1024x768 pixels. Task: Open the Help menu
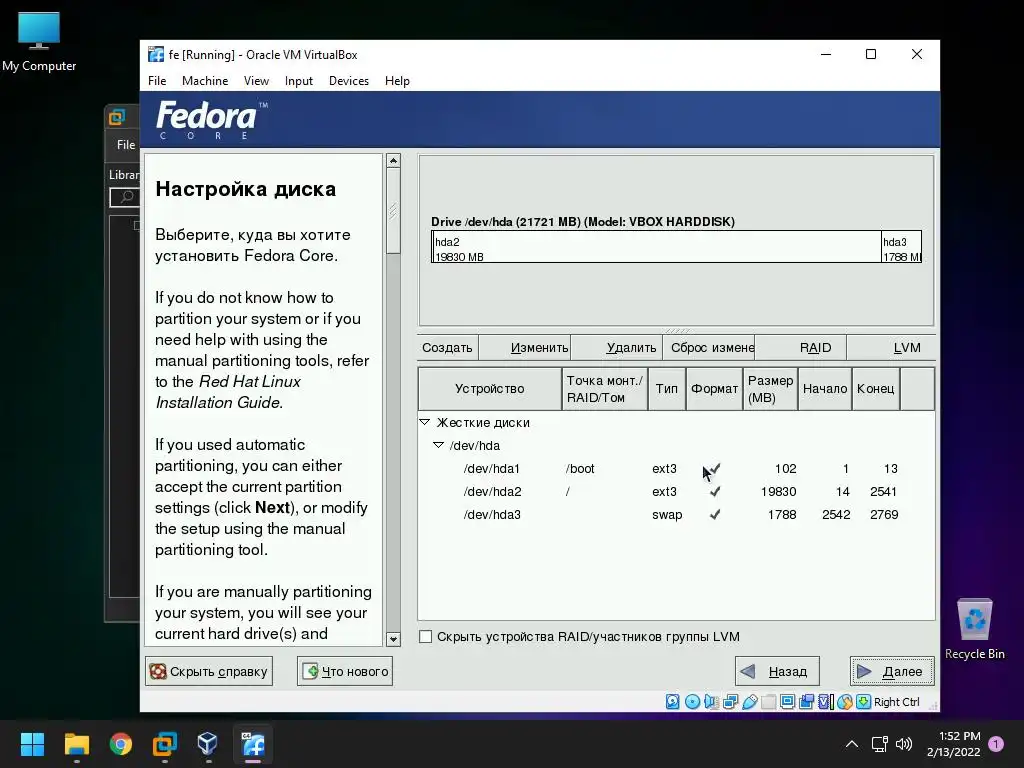[x=397, y=80]
